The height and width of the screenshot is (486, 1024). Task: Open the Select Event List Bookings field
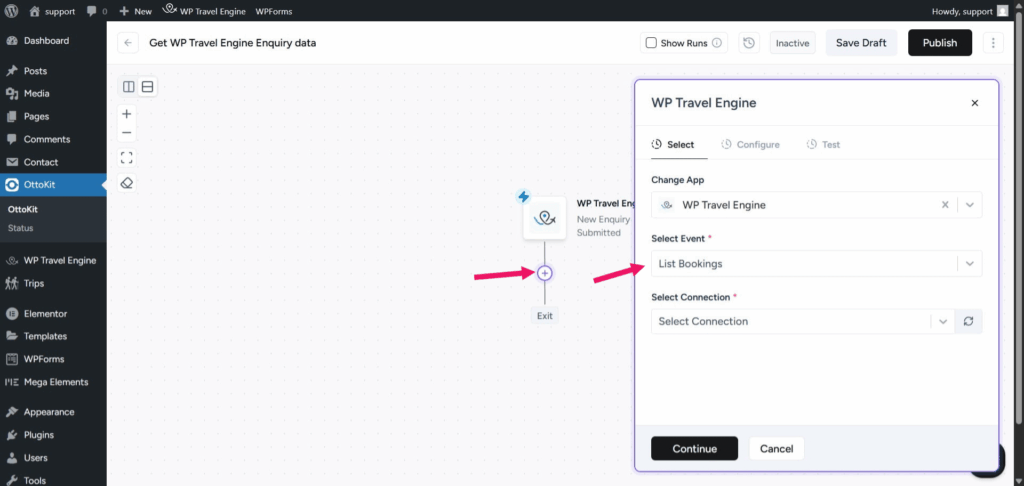pyautogui.click(x=816, y=263)
